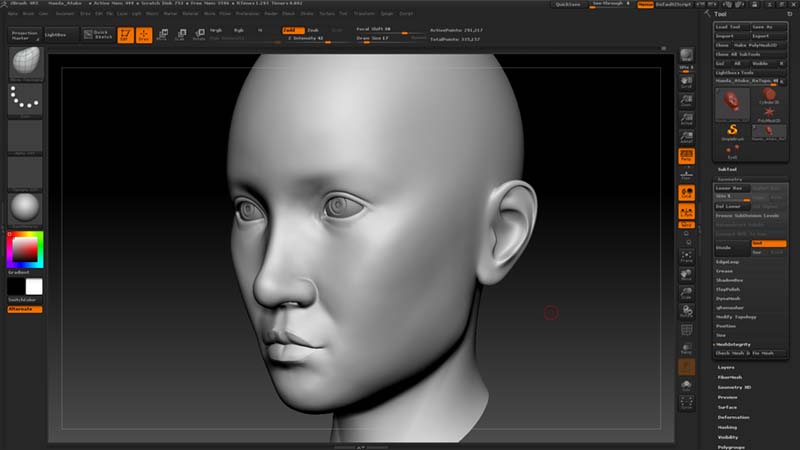
Task: Click the Divide button
Action: [732, 247]
